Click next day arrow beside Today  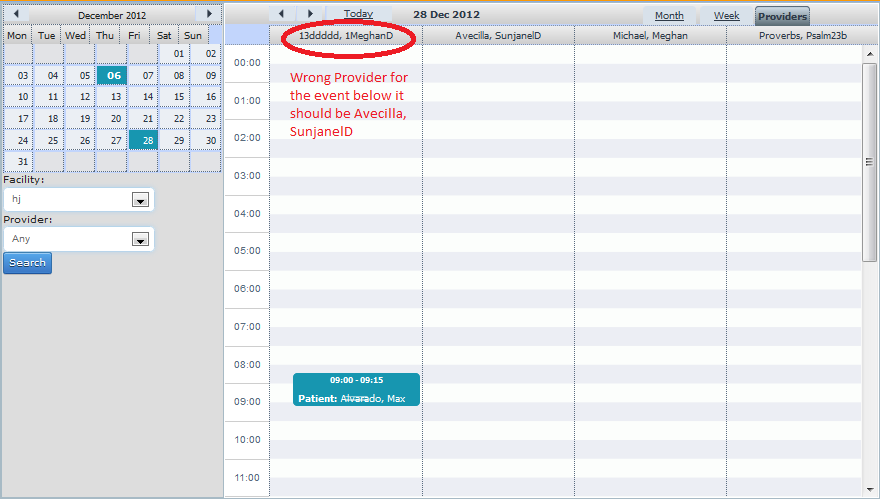pyautogui.click(x=310, y=14)
